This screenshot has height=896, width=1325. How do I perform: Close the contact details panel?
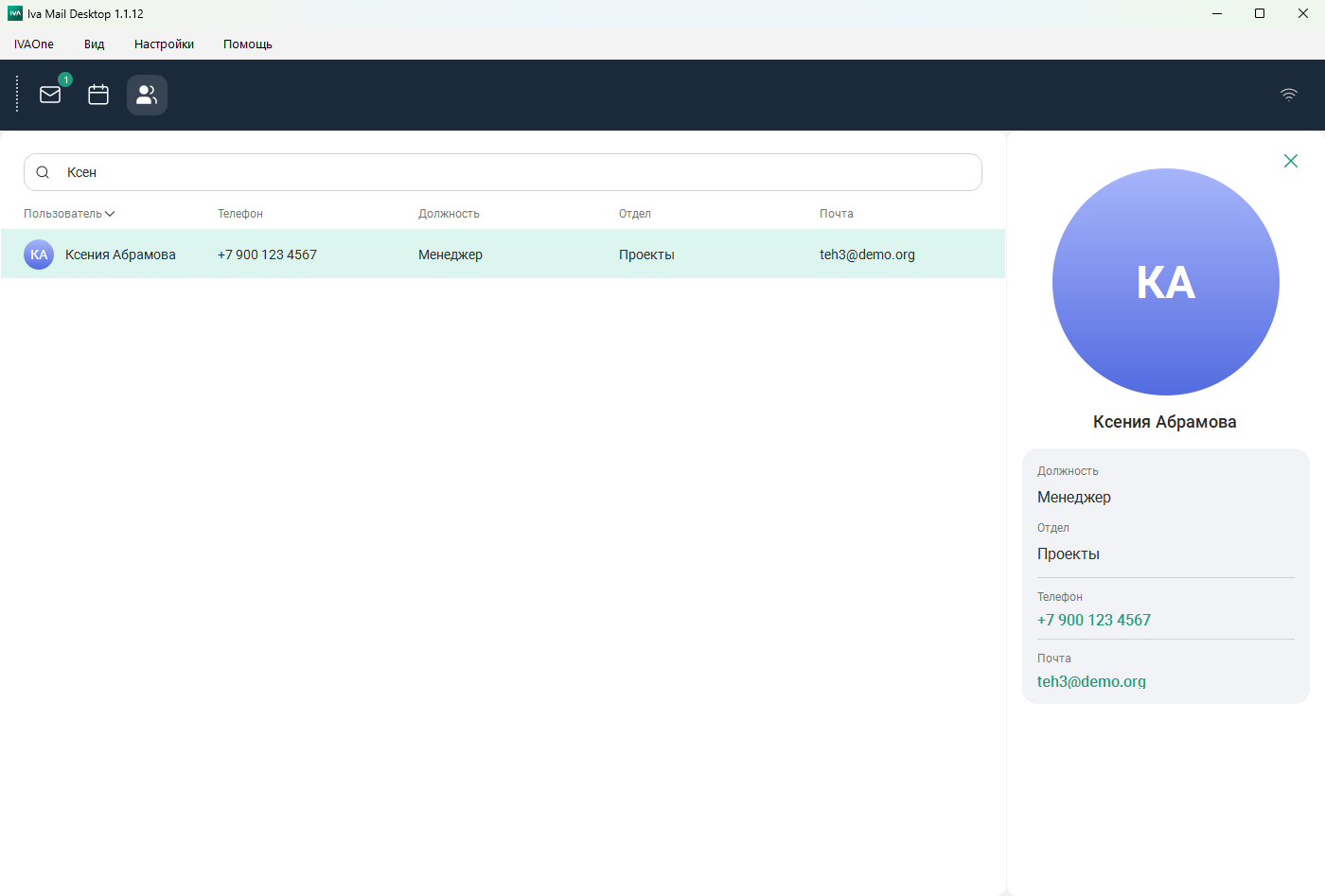pyautogui.click(x=1290, y=161)
